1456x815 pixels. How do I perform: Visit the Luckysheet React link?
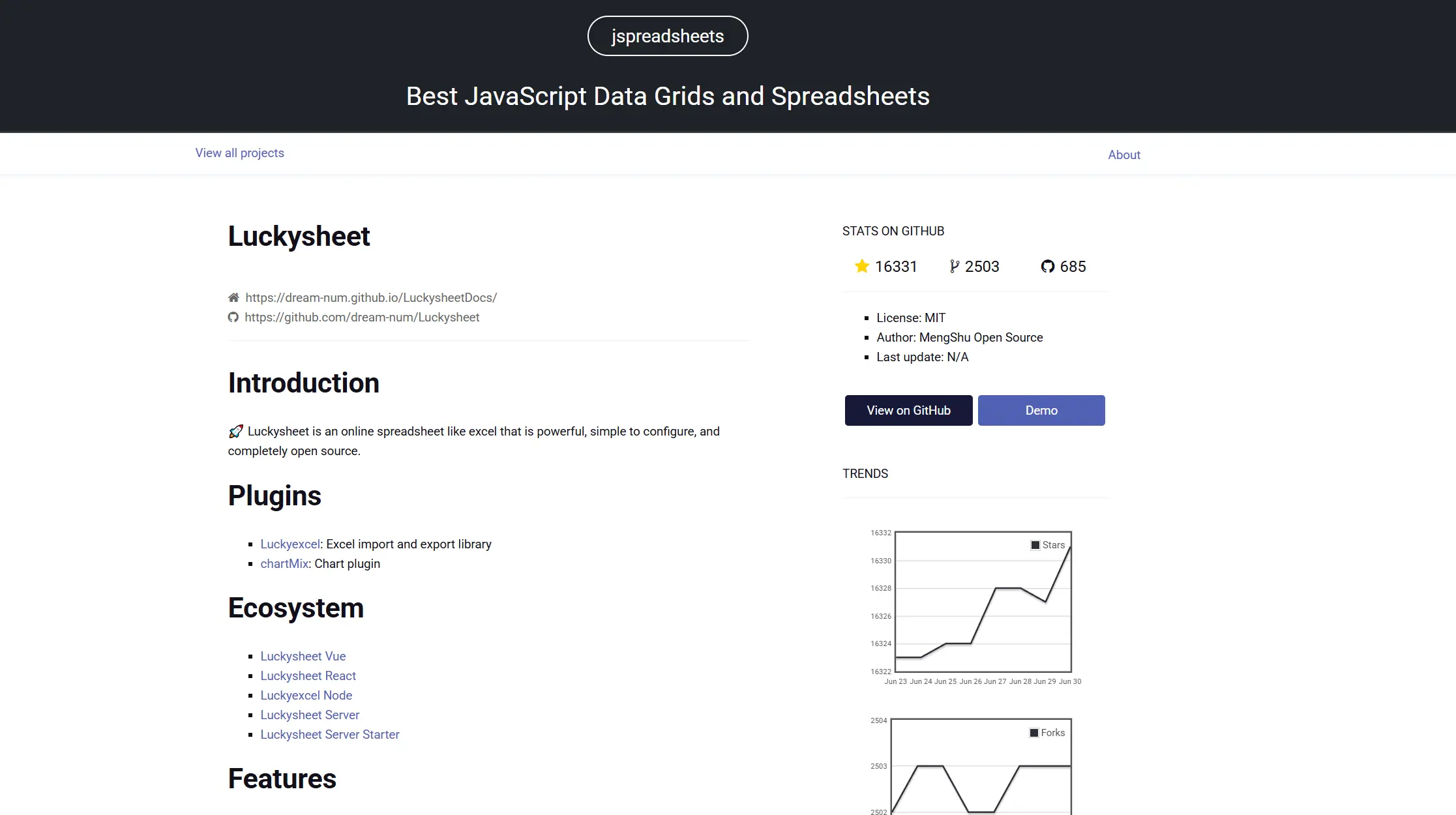coord(308,675)
